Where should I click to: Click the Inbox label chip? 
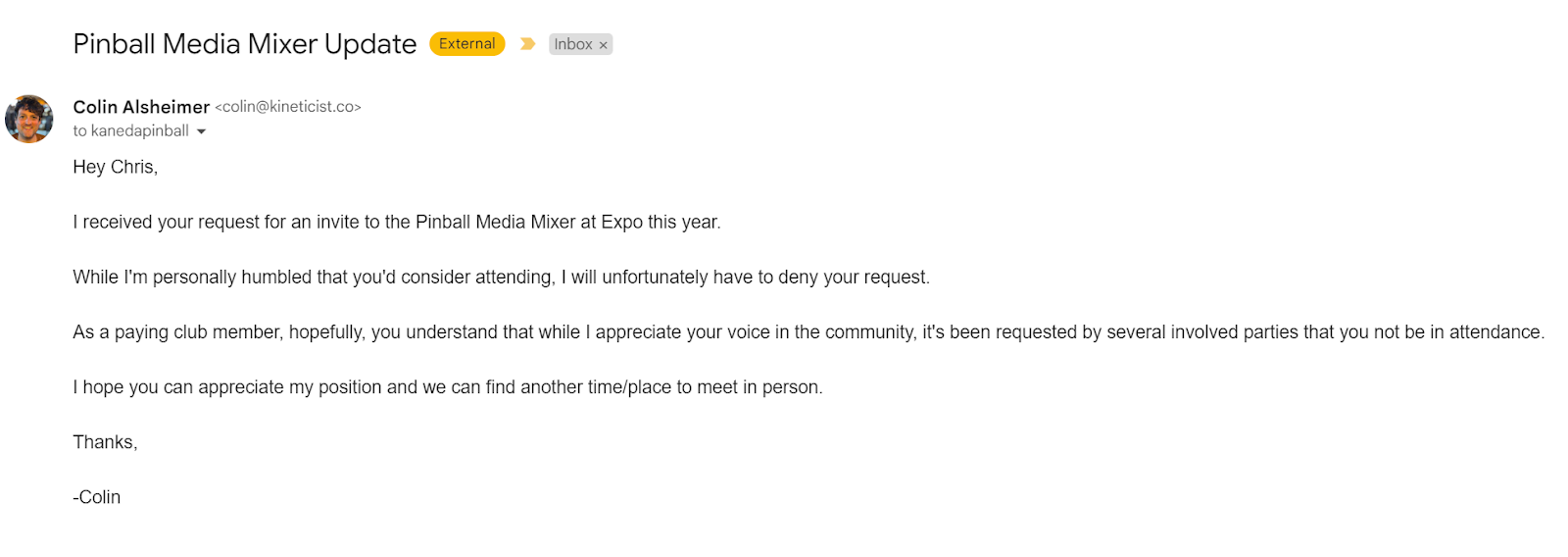573,44
